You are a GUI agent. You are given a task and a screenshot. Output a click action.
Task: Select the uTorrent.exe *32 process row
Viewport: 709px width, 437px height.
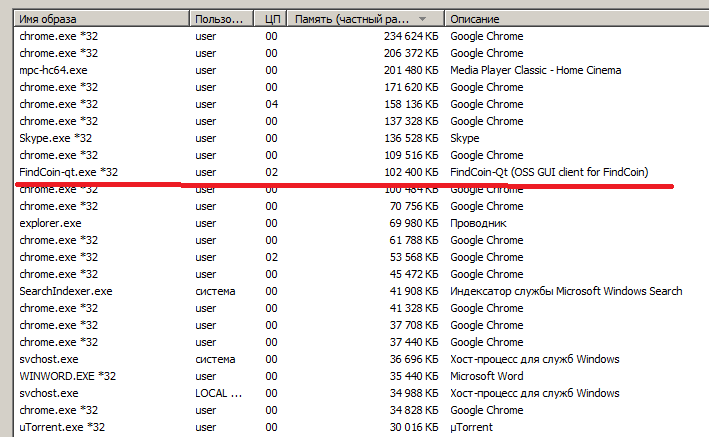click(x=361, y=427)
